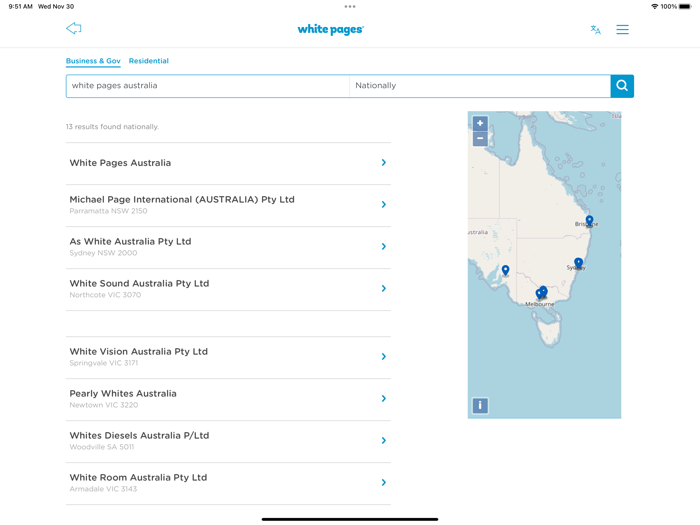
Task: Click the Woodville SA 5011 address
Action: 101,447
